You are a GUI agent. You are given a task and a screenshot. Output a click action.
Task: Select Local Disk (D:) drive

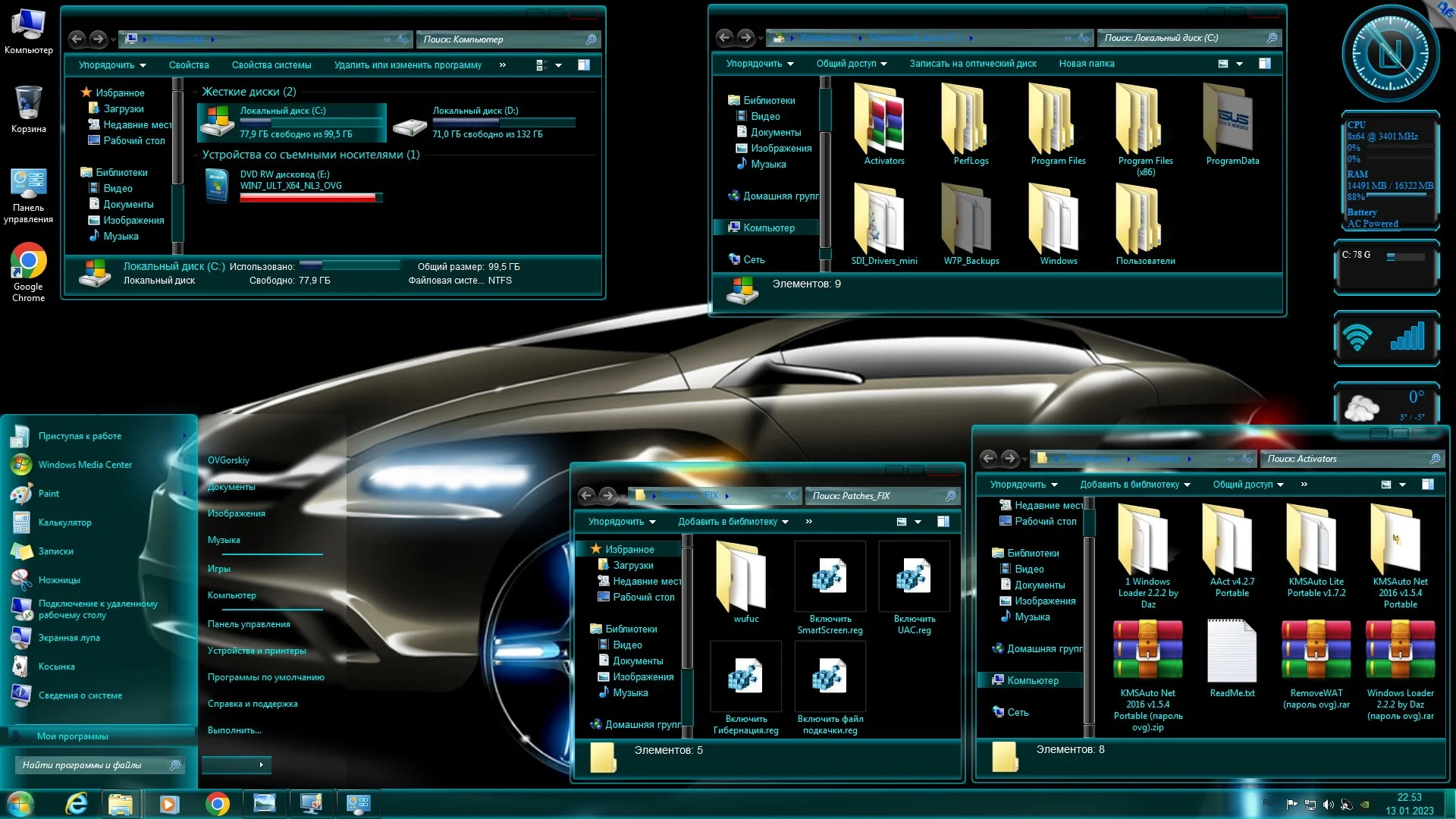click(475, 121)
